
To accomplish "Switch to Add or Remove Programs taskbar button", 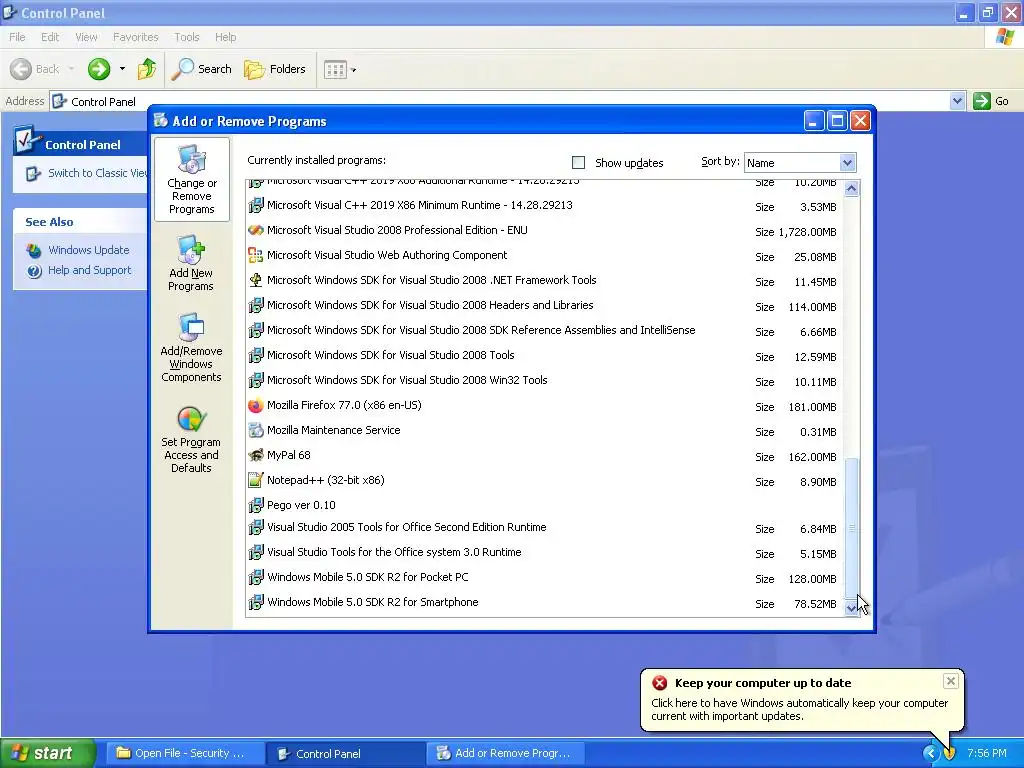I will [x=505, y=753].
